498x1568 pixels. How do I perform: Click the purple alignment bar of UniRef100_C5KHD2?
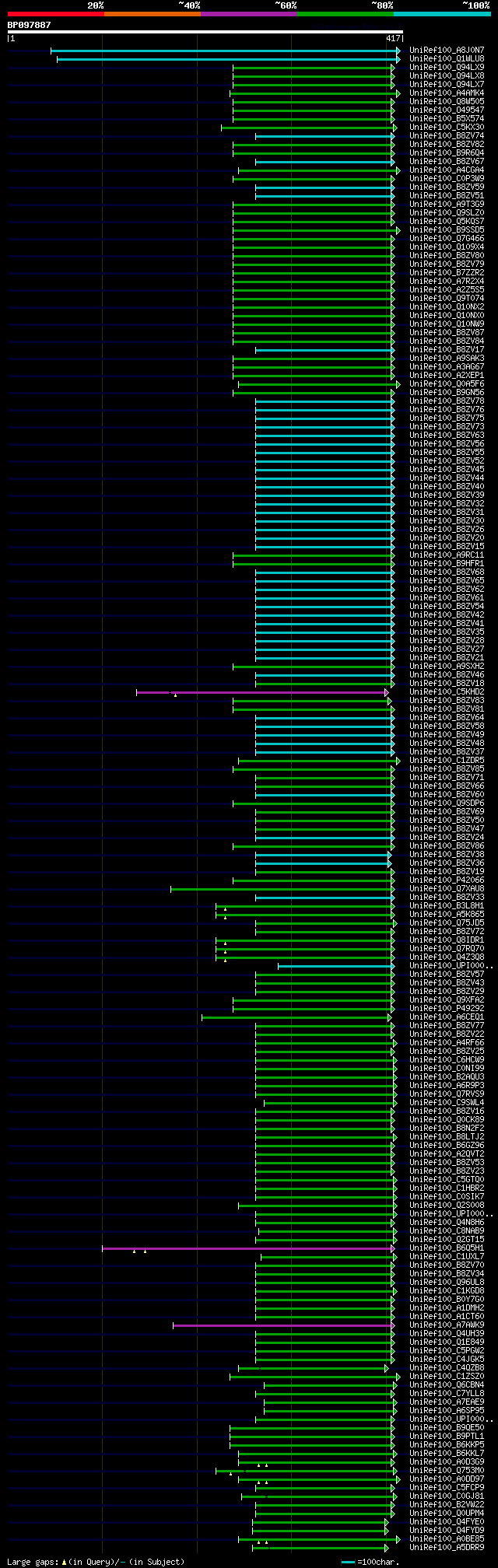pos(261,691)
